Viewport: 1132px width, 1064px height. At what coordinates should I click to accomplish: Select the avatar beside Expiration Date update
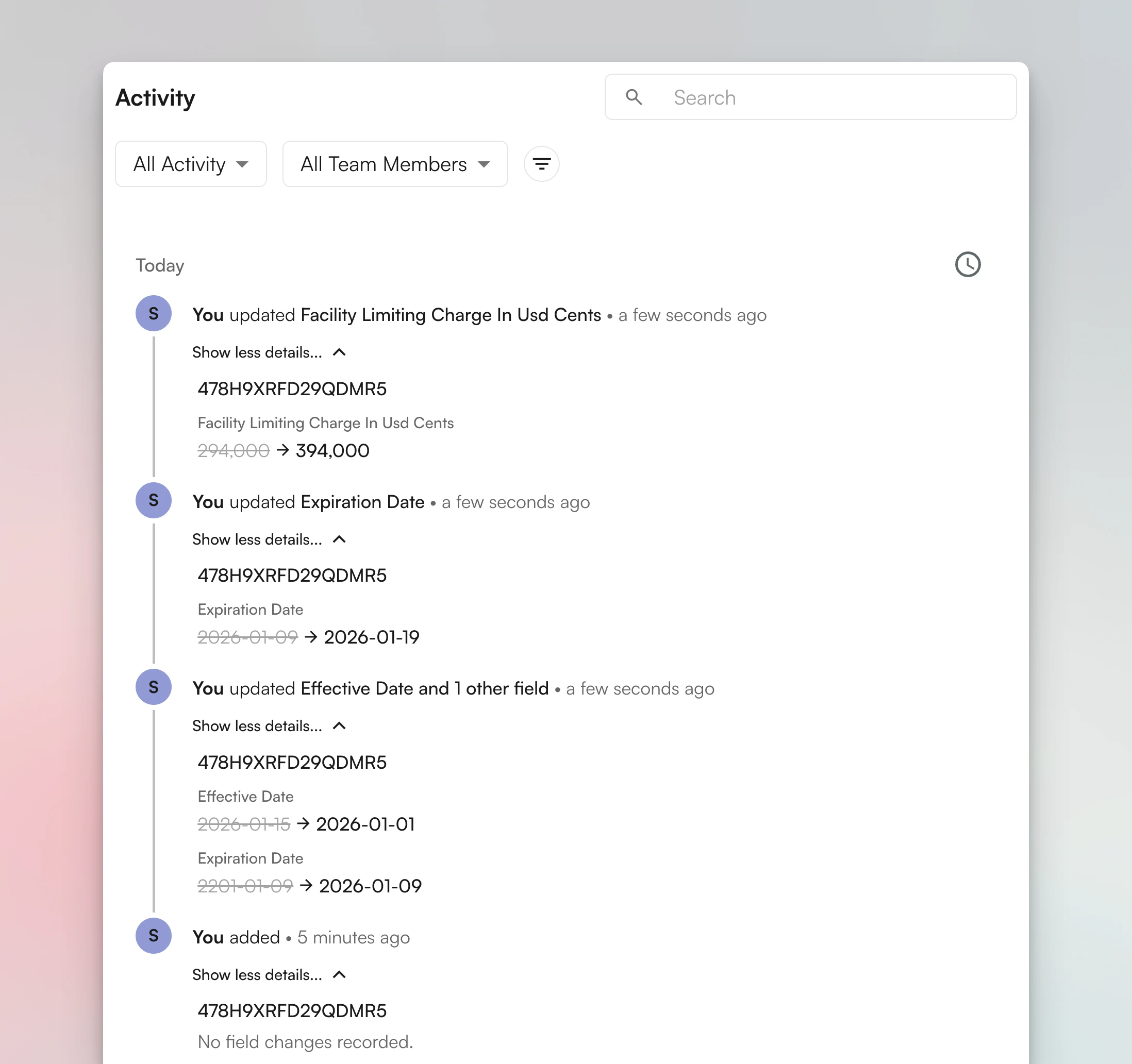coord(153,500)
